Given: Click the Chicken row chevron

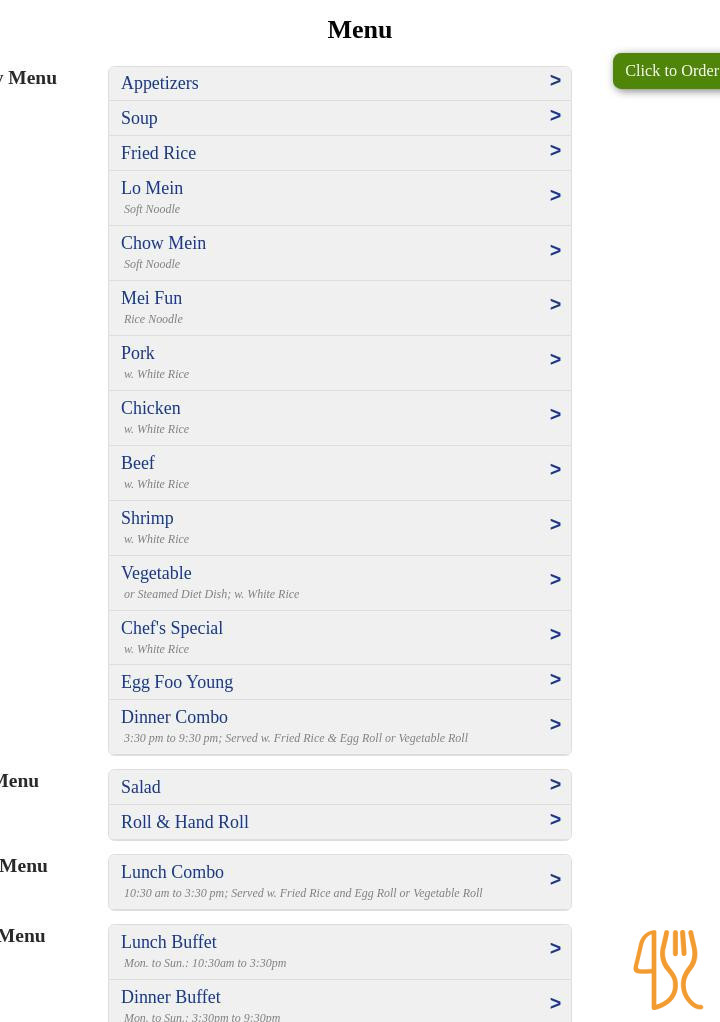Looking at the screenshot, I should pos(555,415).
